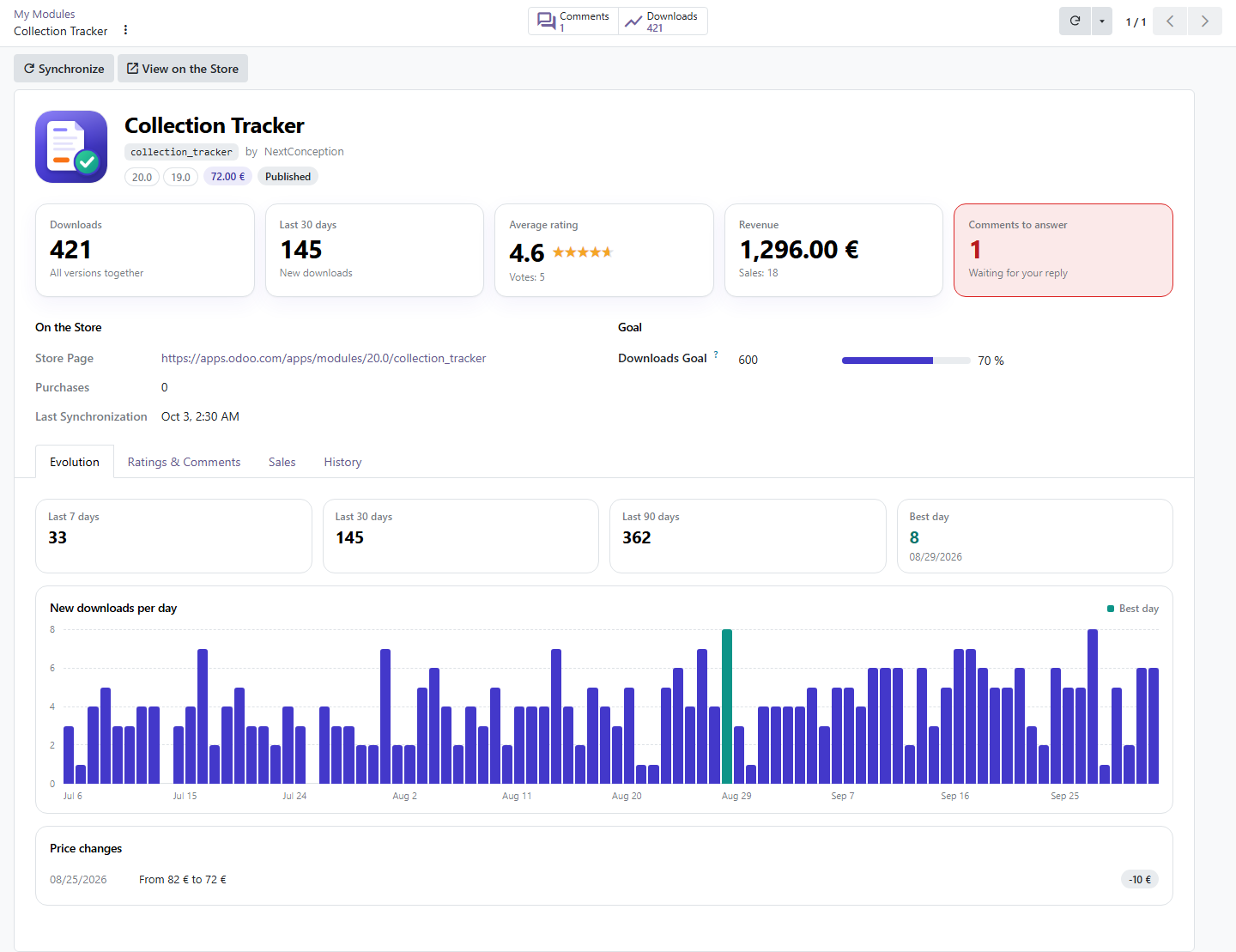Click My Modules breadcrumb link
Viewport: 1236px width, 952px height.
point(45,14)
